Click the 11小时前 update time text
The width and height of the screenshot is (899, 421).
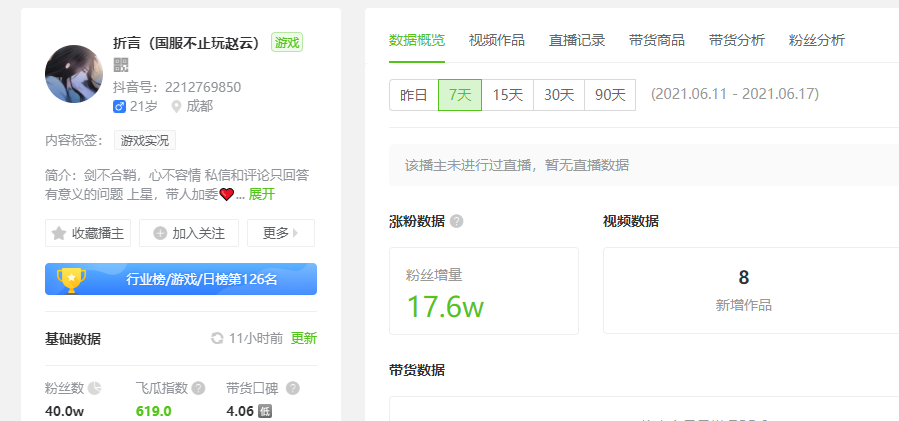(x=256, y=338)
